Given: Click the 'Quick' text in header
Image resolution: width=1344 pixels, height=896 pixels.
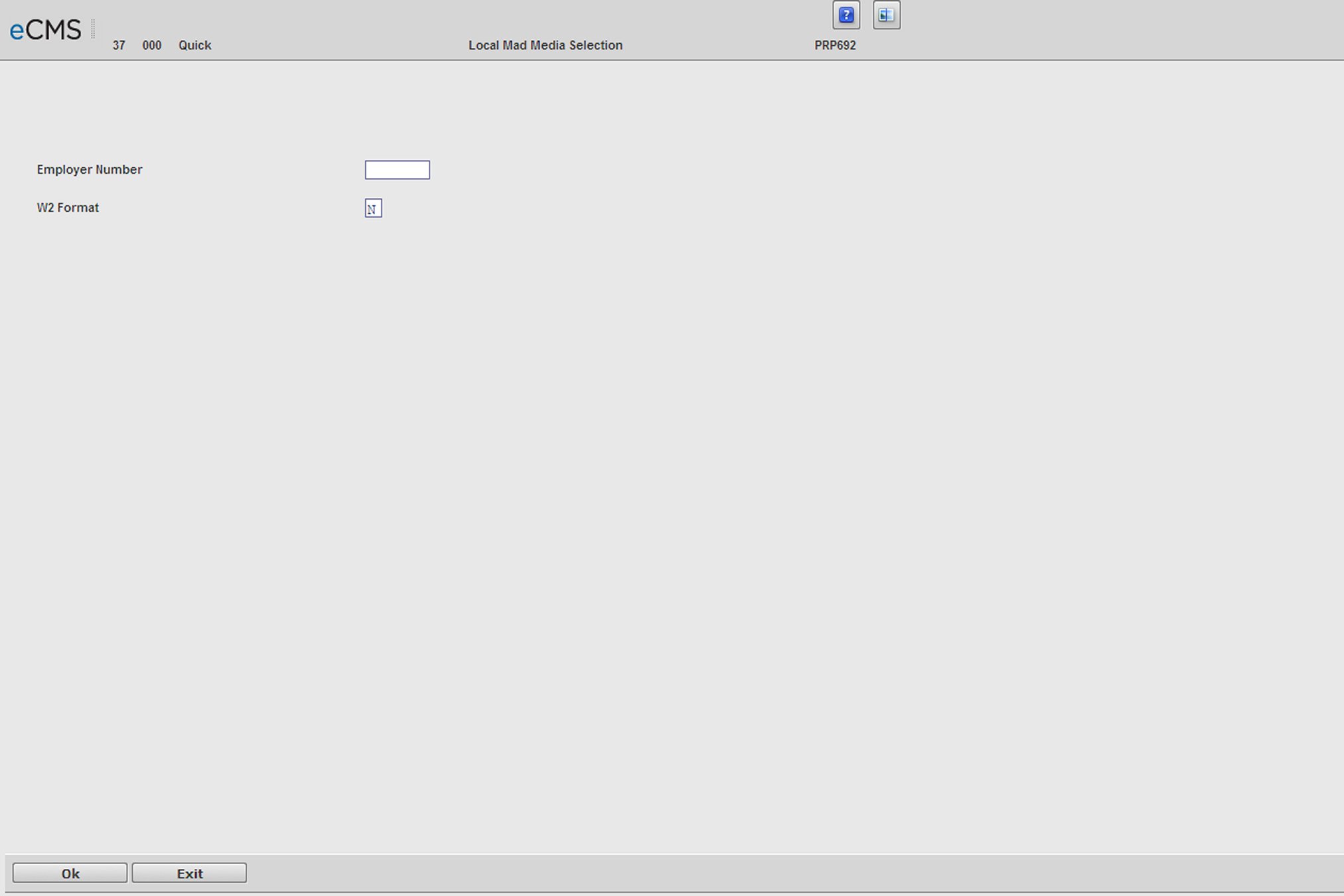Looking at the screenshot, I should (x=195, y=45).
